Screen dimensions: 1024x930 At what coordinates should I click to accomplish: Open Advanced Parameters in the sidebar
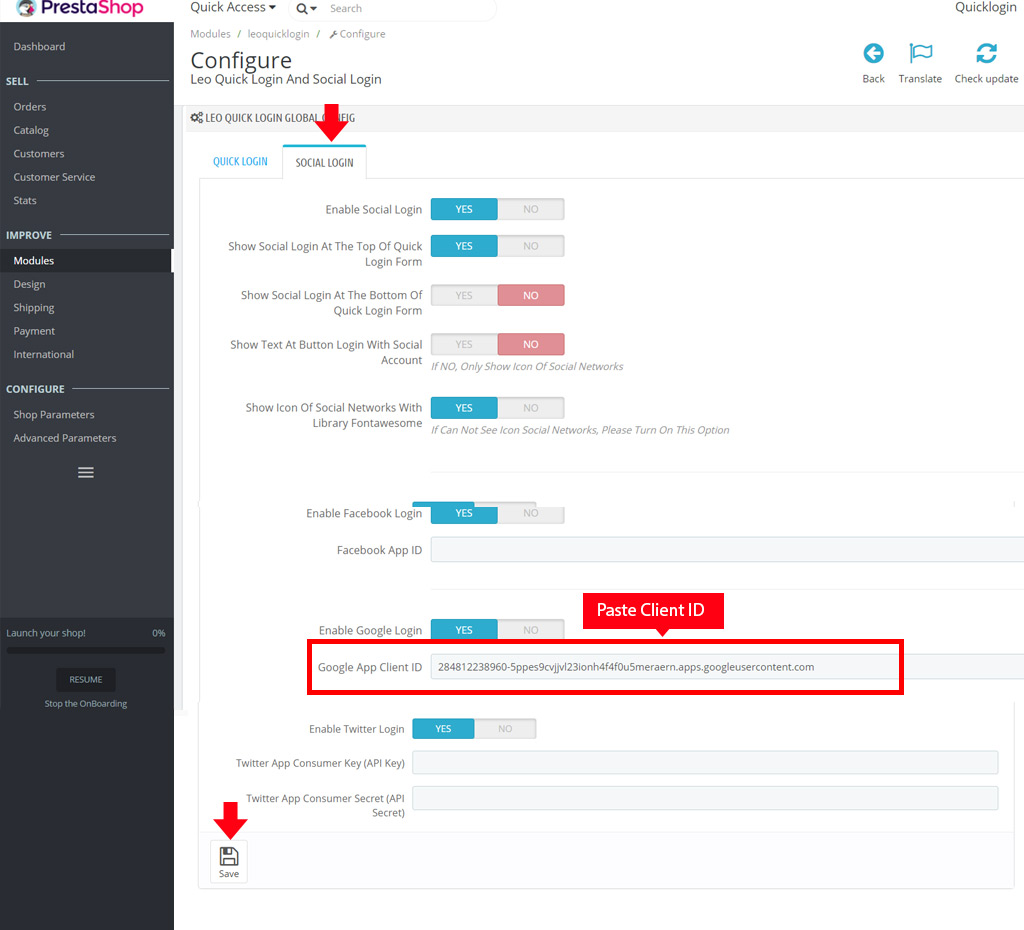click(x=65, y=438)
